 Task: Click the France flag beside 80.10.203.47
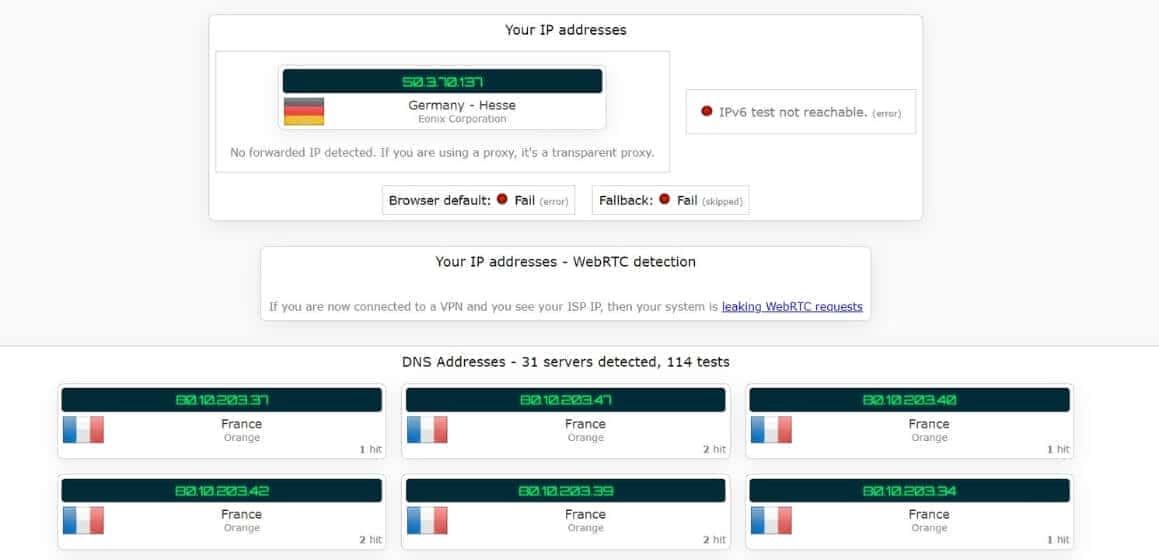(x=427, y=430)
